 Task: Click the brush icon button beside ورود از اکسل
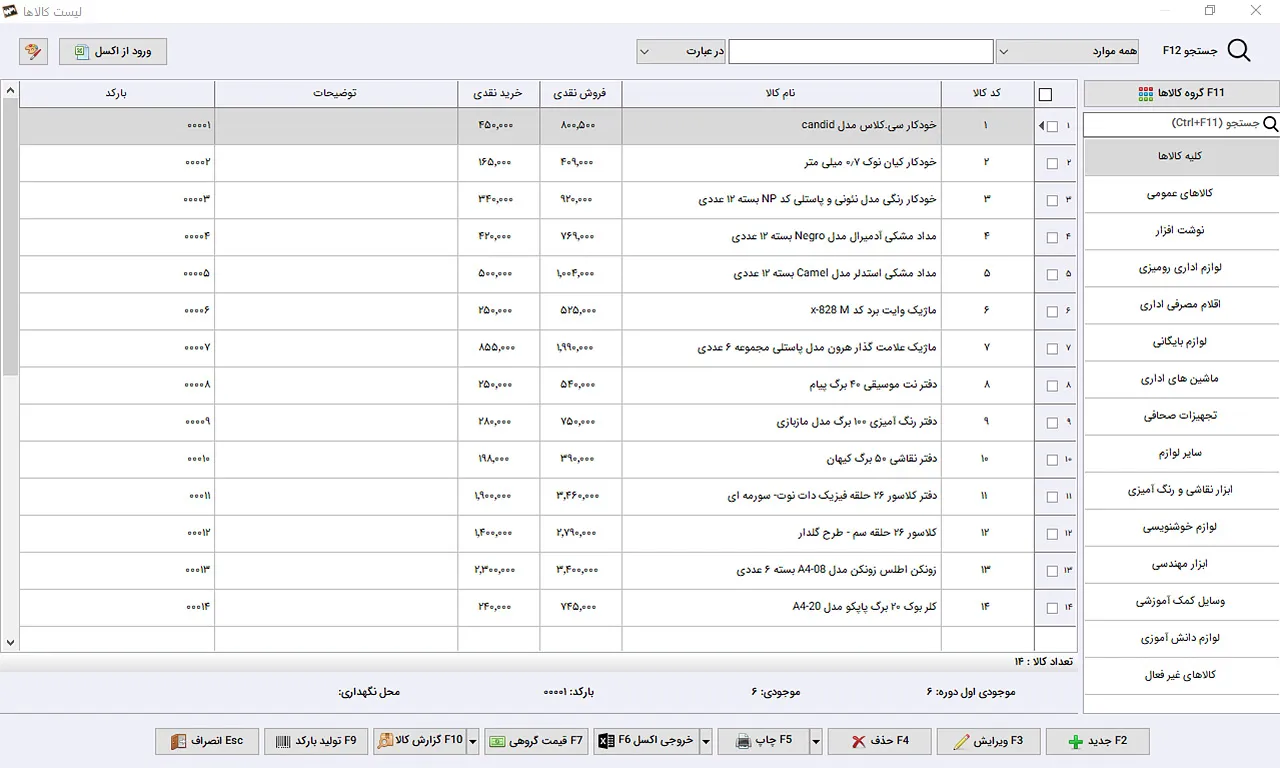(x=33, y=51)
